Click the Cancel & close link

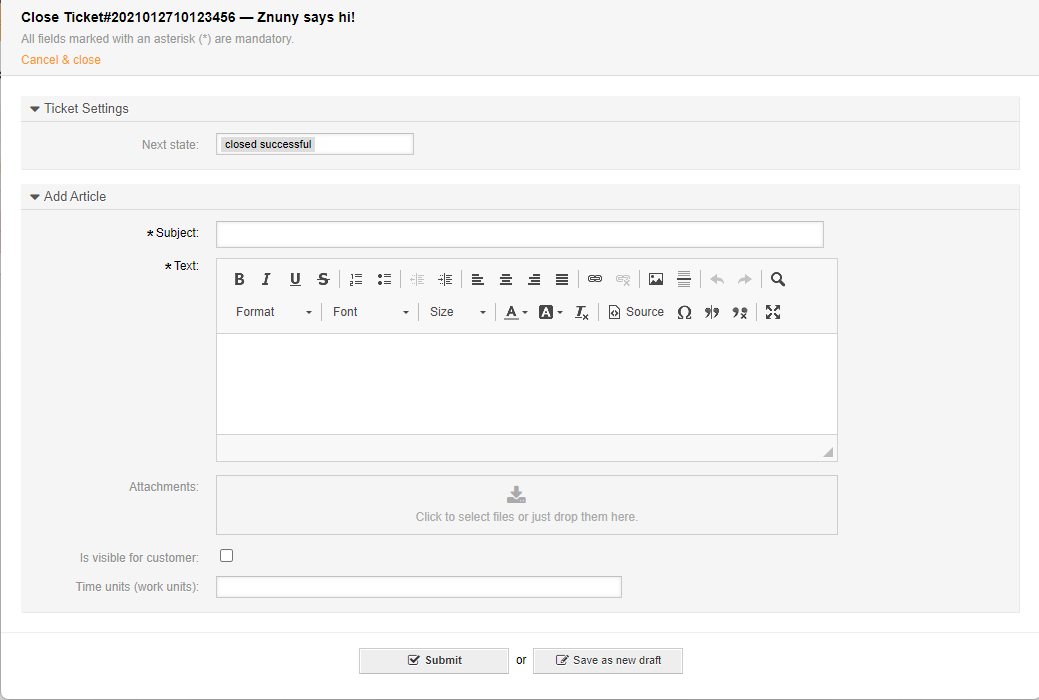[x=61, y=60]
